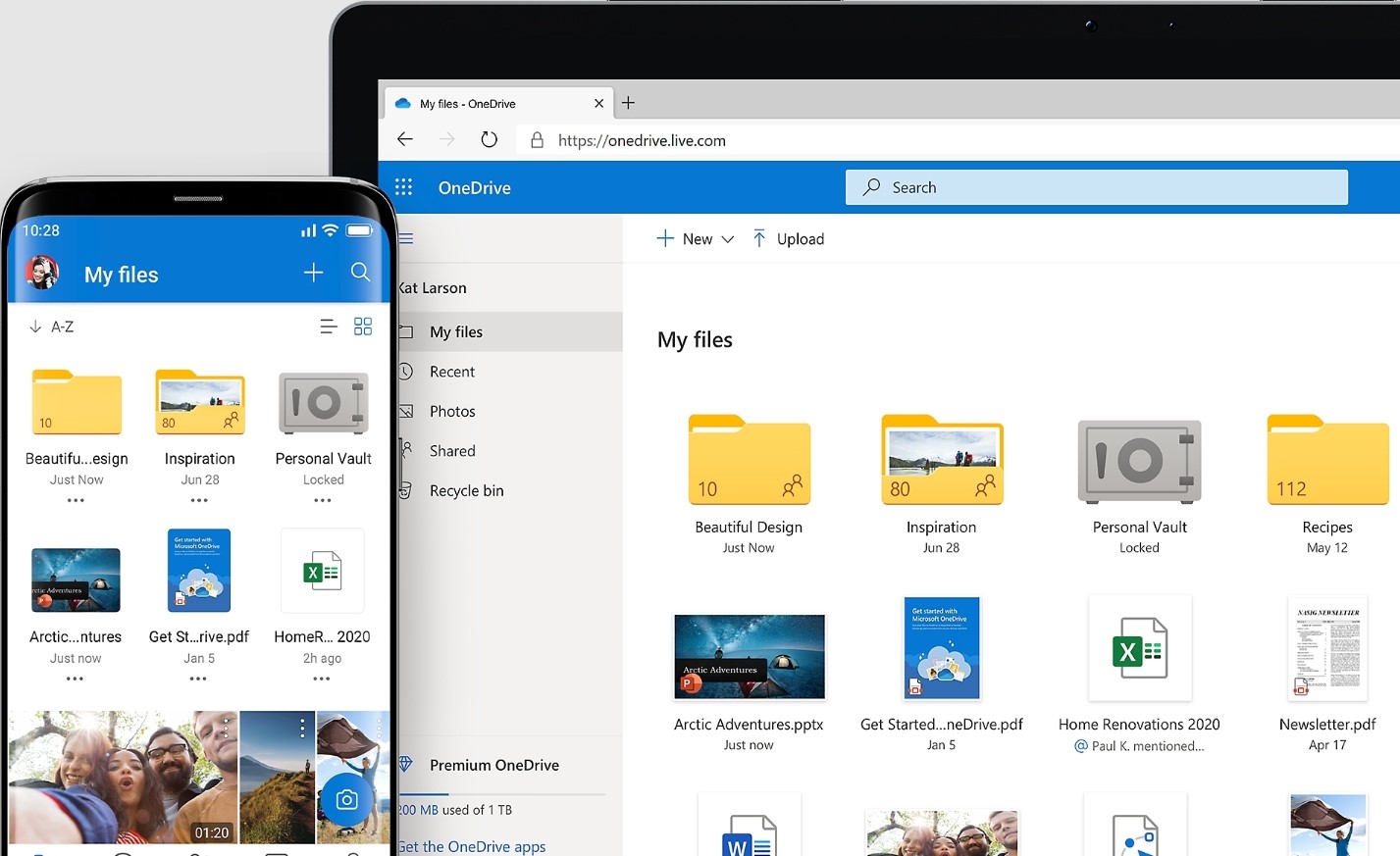Click the storage usage bar in sidebar
1400x856 pixels.
[502, 794]
